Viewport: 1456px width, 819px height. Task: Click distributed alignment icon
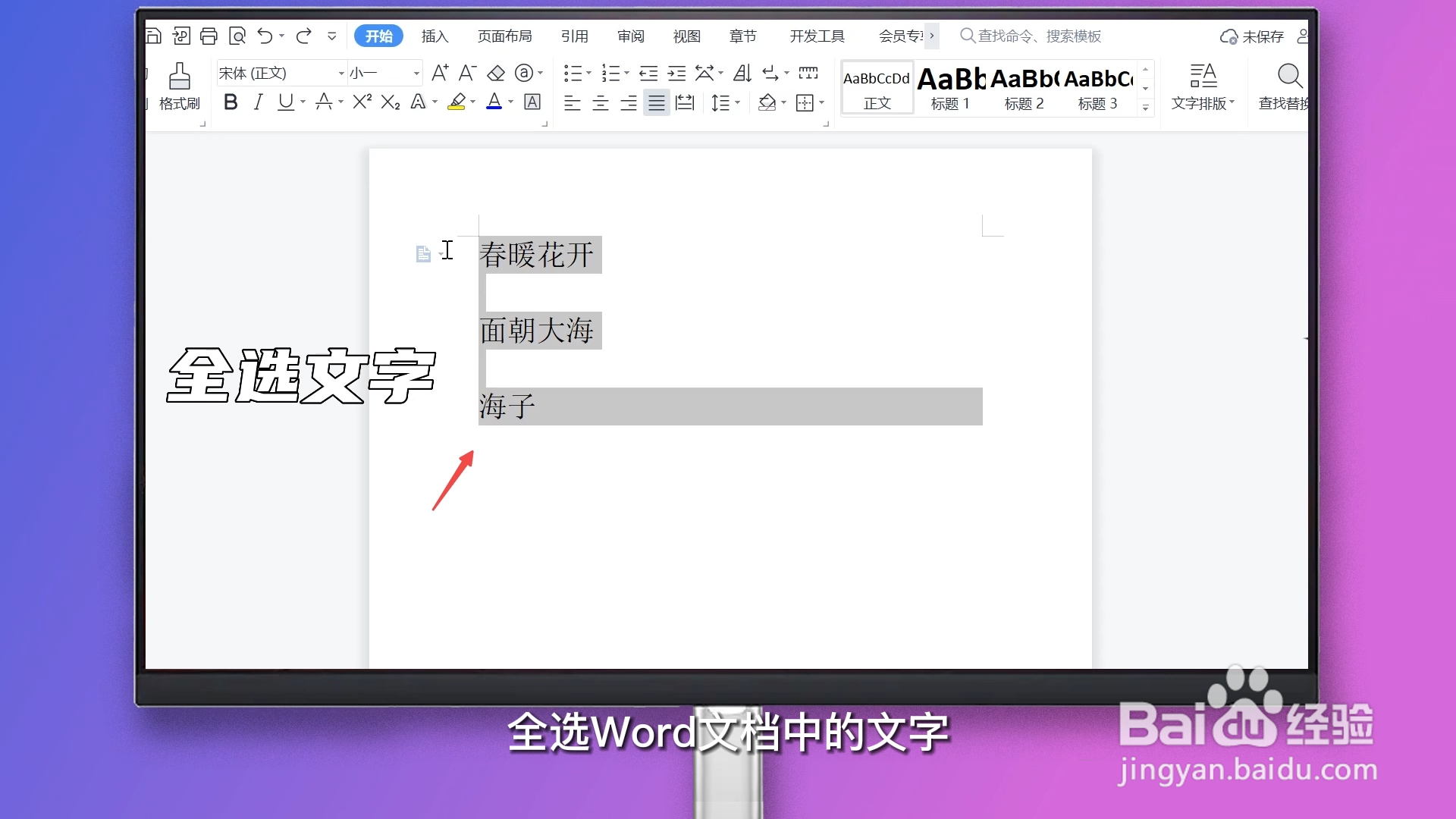pyautogui.click(x=685, y=102)
